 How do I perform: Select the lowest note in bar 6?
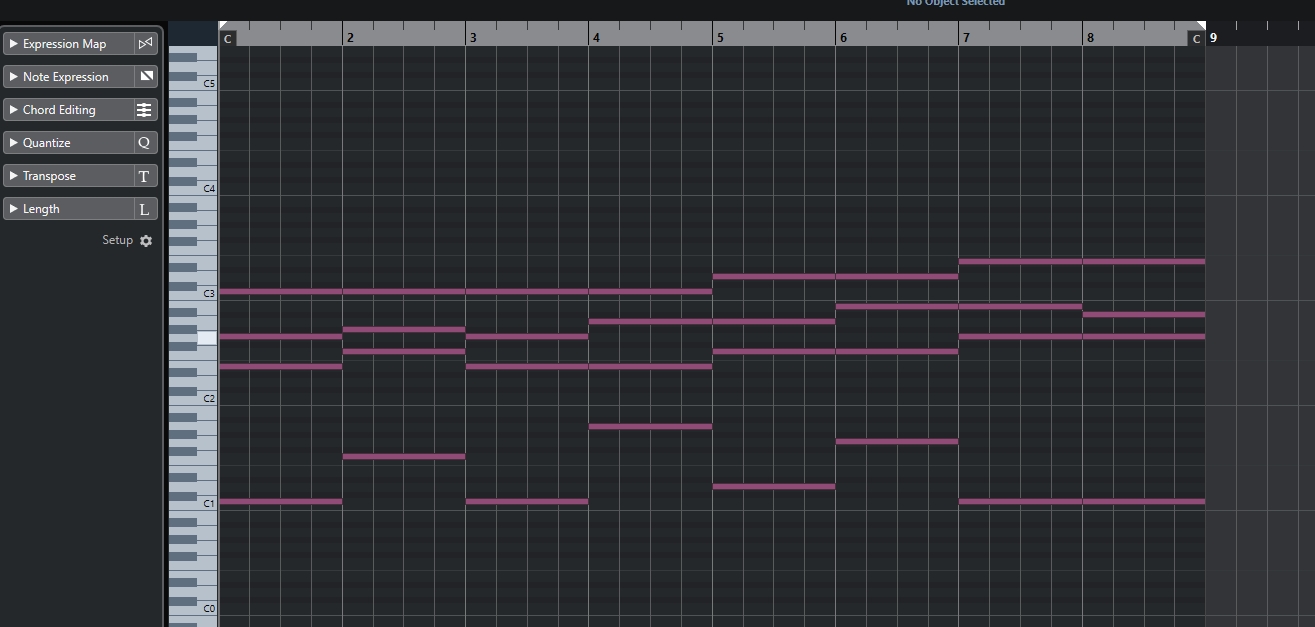tap(897, 441)
